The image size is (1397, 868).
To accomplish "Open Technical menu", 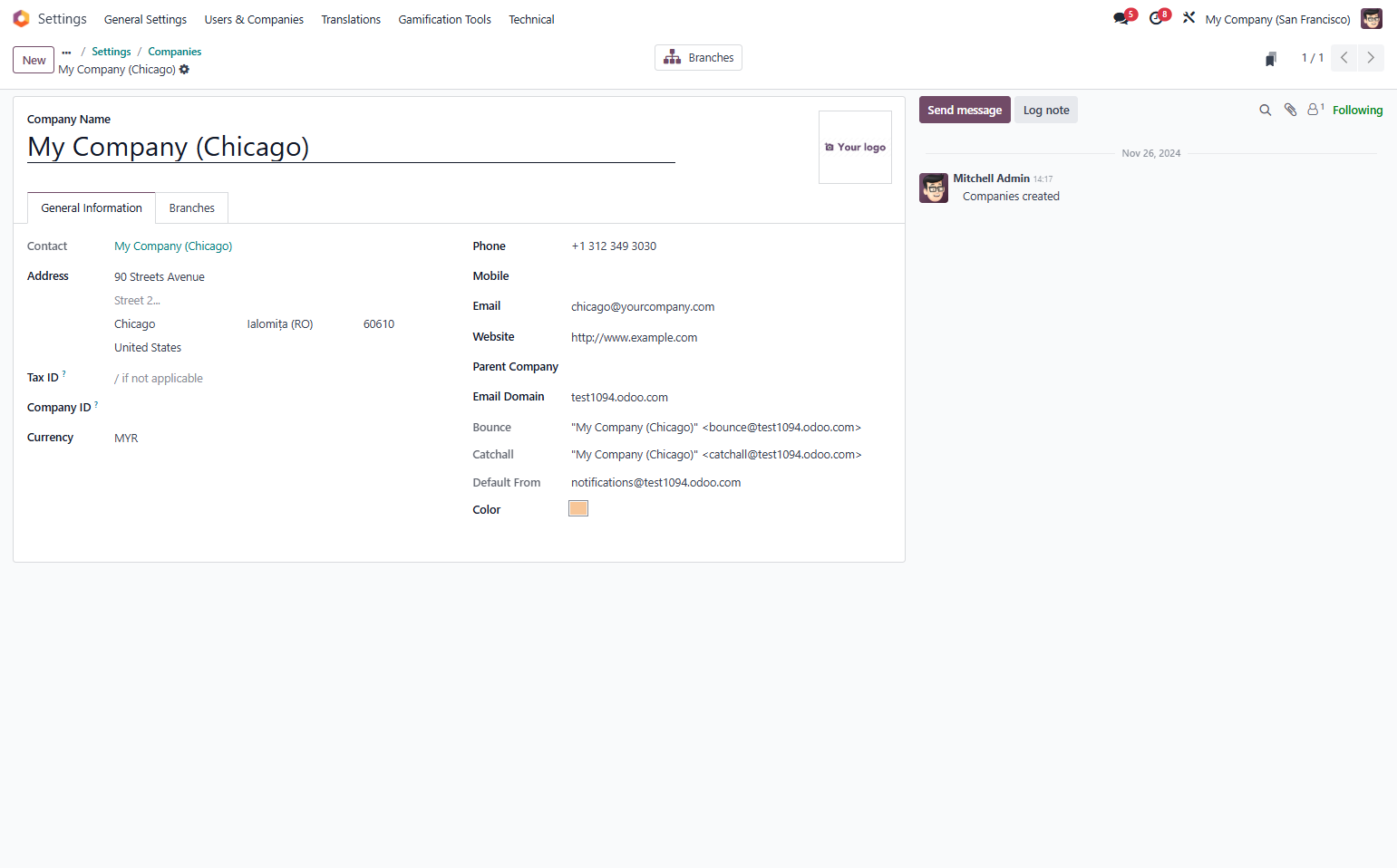I will coord(531,19).
